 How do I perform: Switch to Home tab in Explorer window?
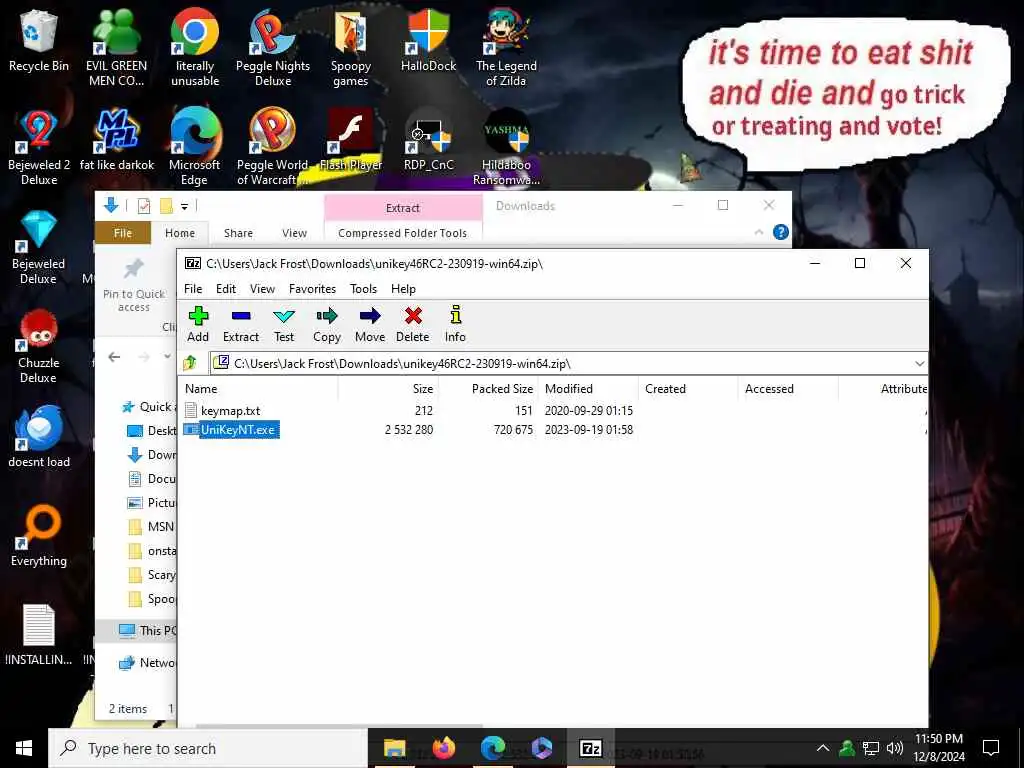coord(180,233)
